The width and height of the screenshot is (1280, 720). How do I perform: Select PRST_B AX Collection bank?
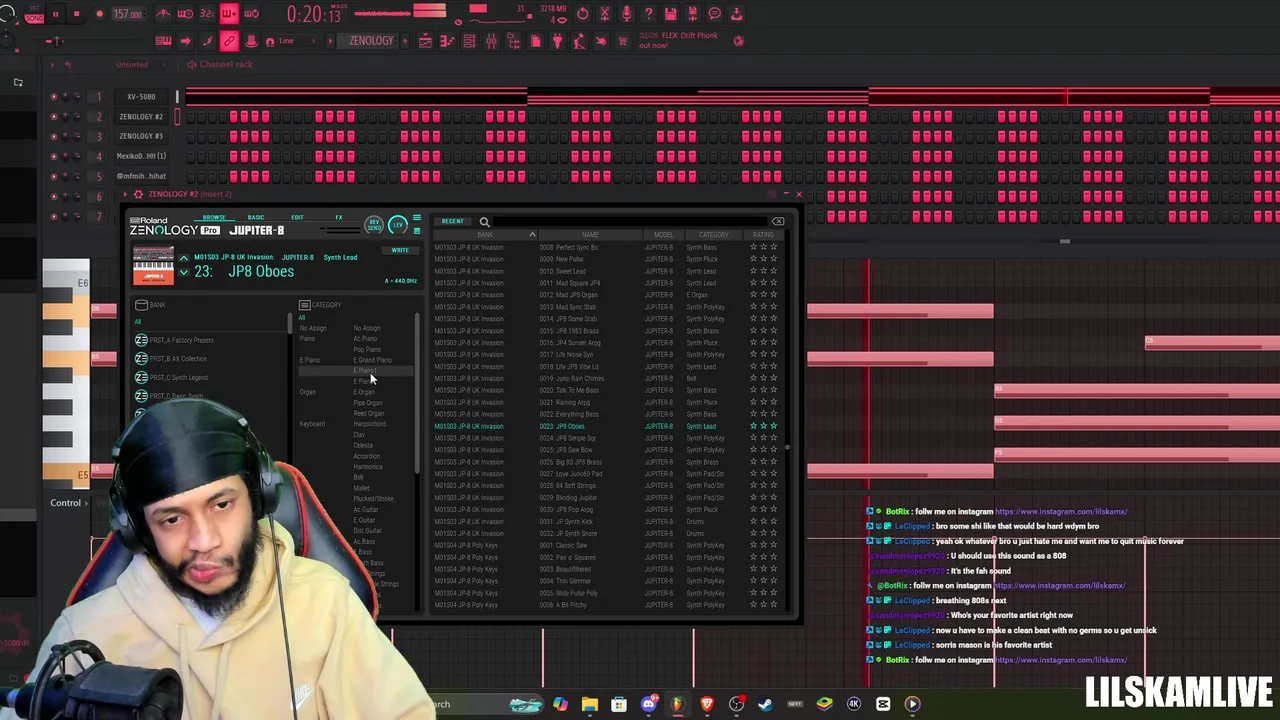pos(178,359)
